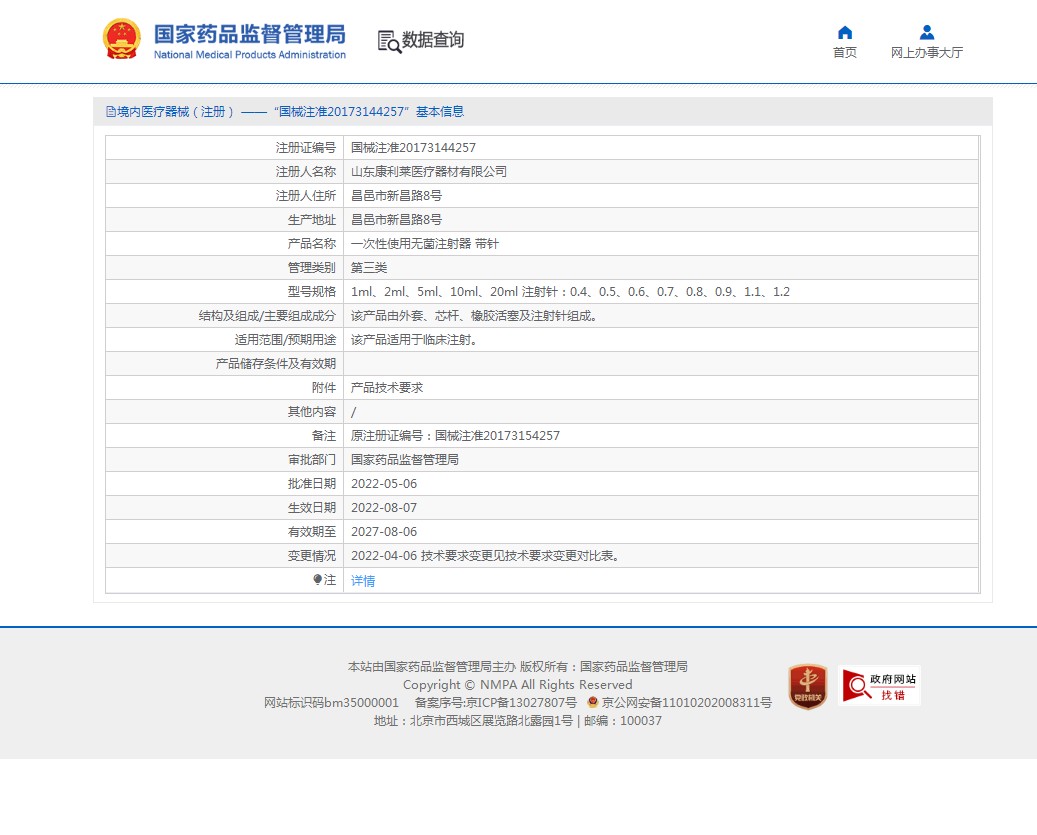
Task: Click the 注册证编号 row label
Action: [x=306, y=147]
